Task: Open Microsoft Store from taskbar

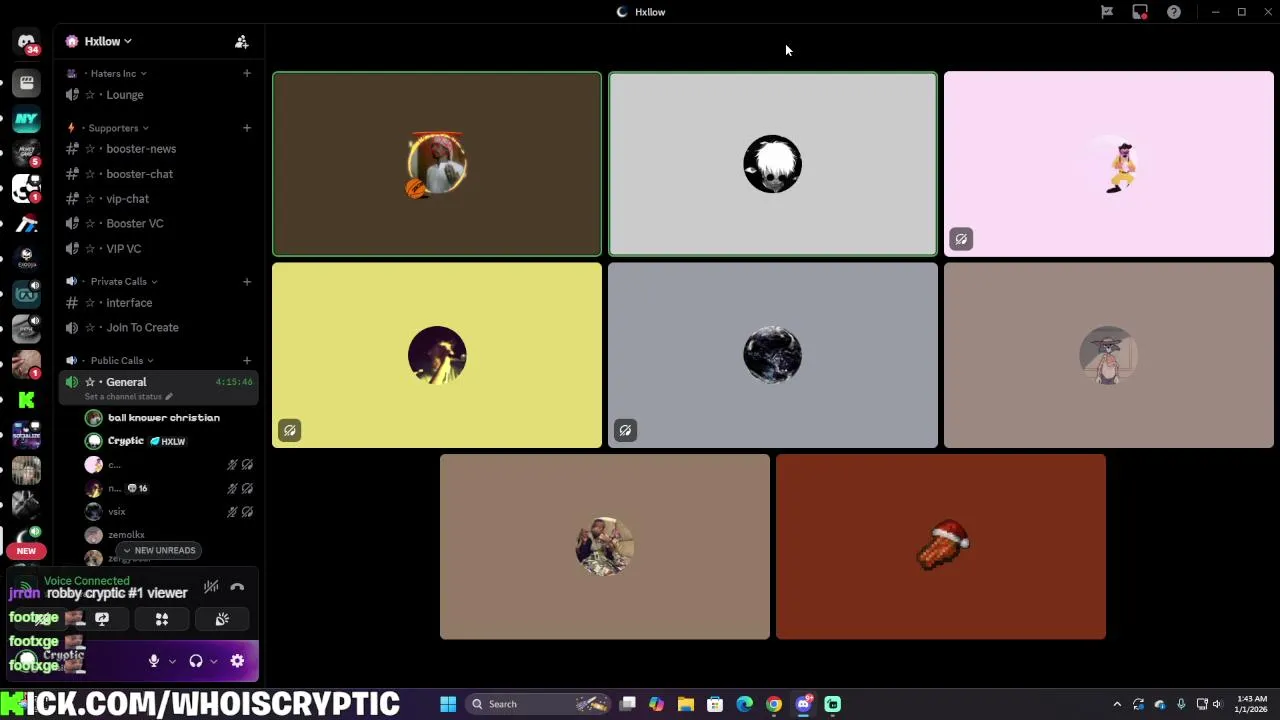Action: 715,704
